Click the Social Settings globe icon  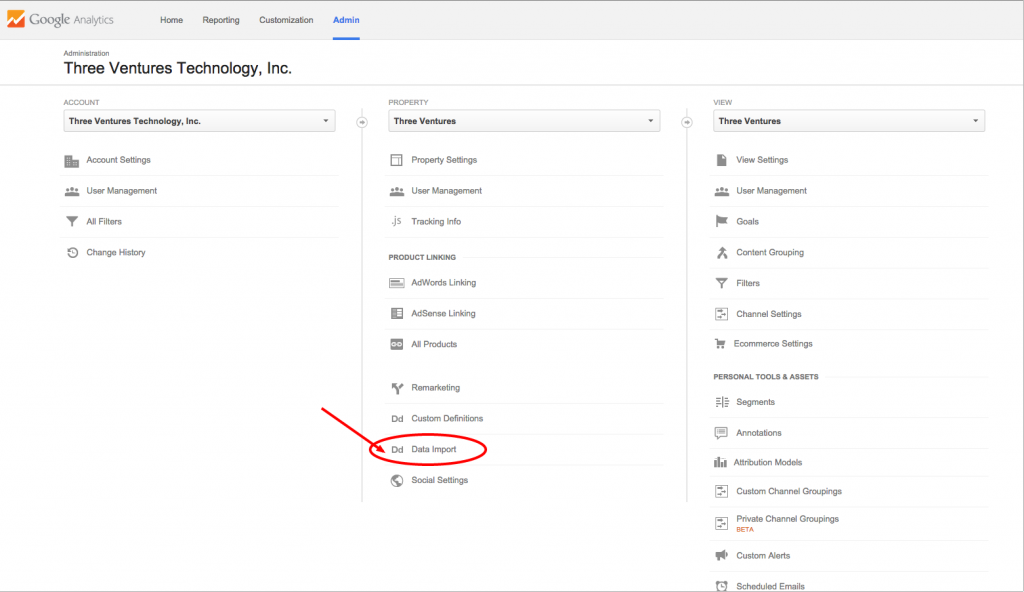tap(396, 481)
